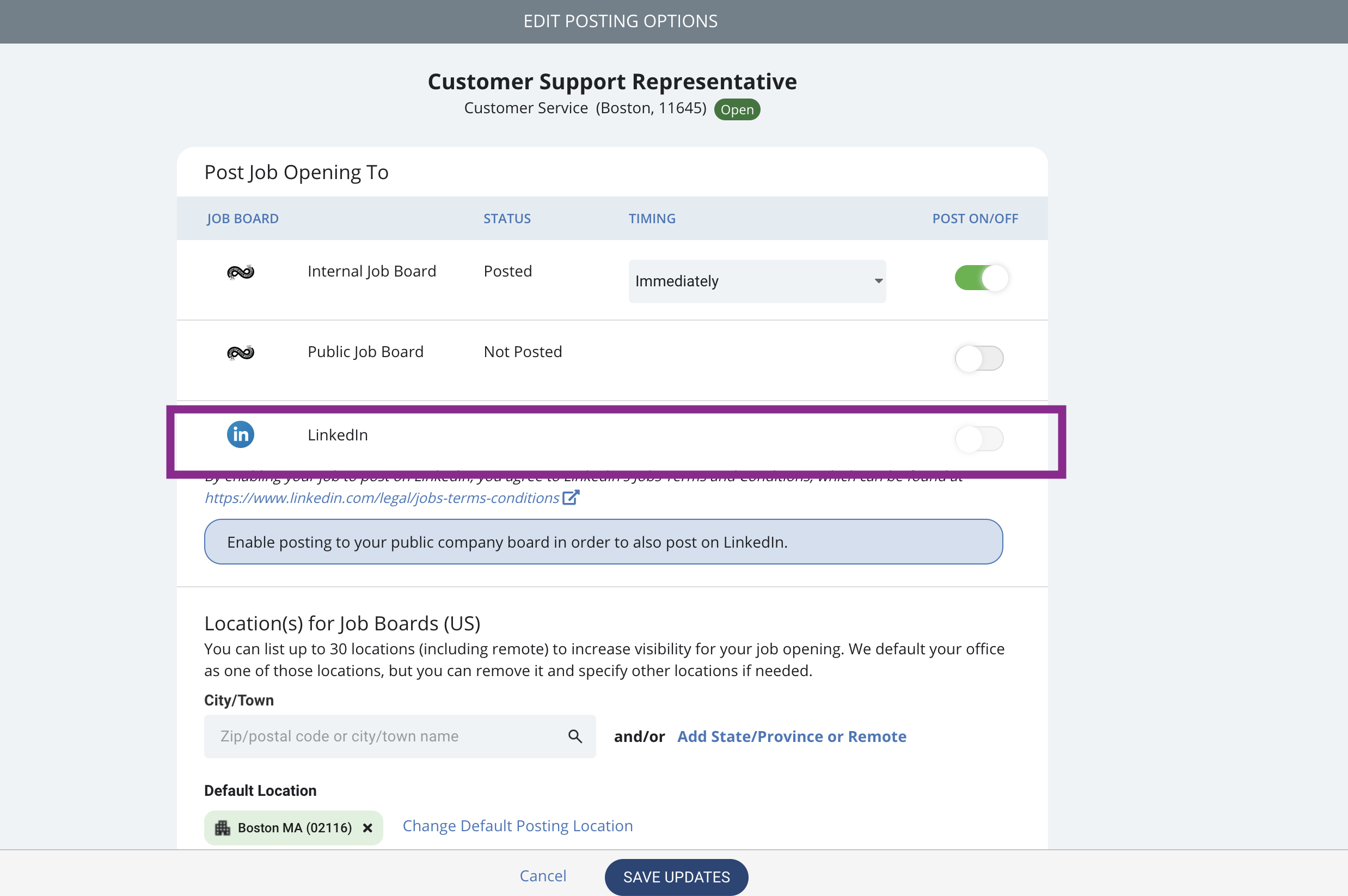Image resolution: width=1348 pixels, height=896 pixels.
Task: Remove Boston MA default location with X
Action: (367, 828)
